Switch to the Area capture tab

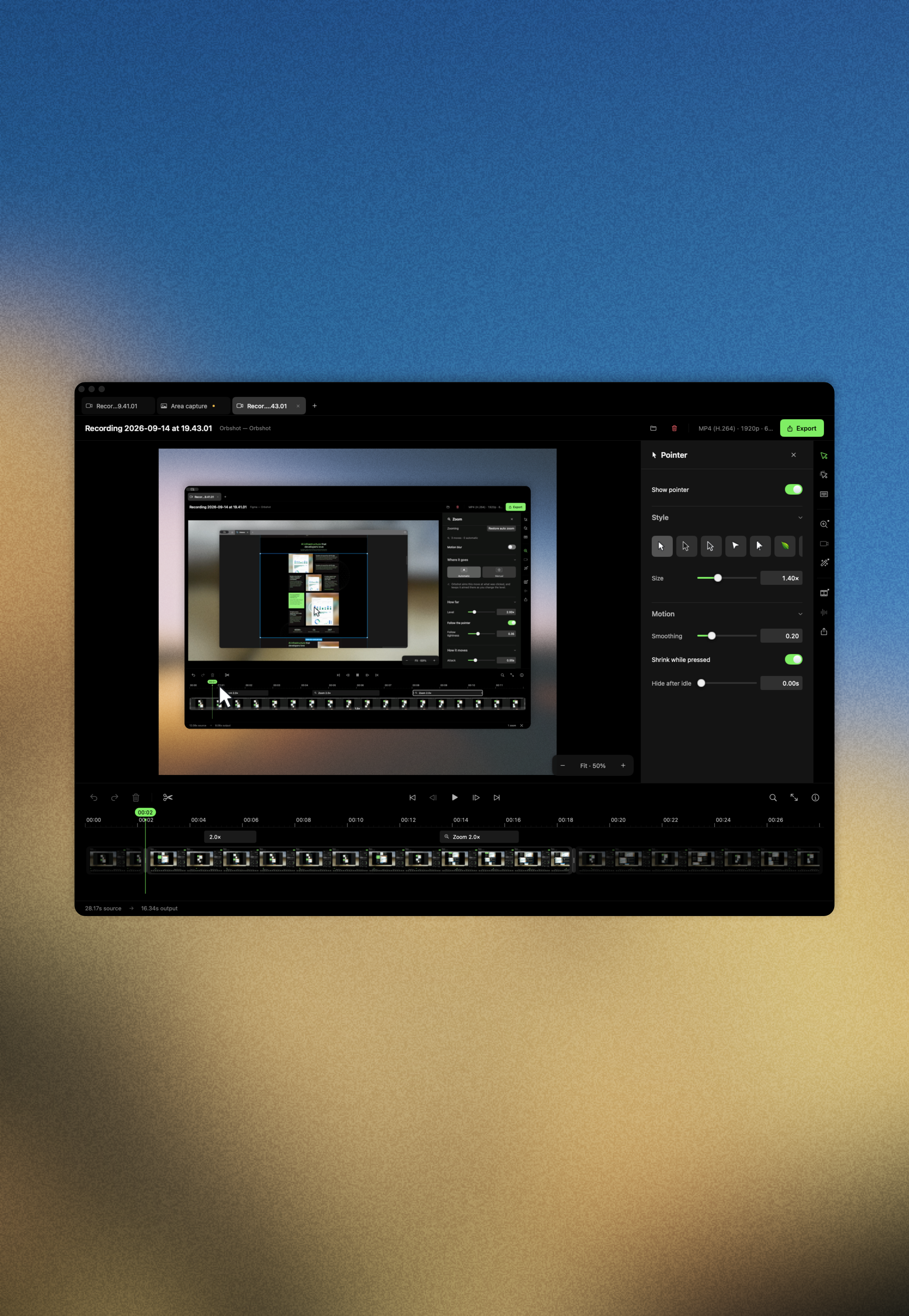point(194,406)
